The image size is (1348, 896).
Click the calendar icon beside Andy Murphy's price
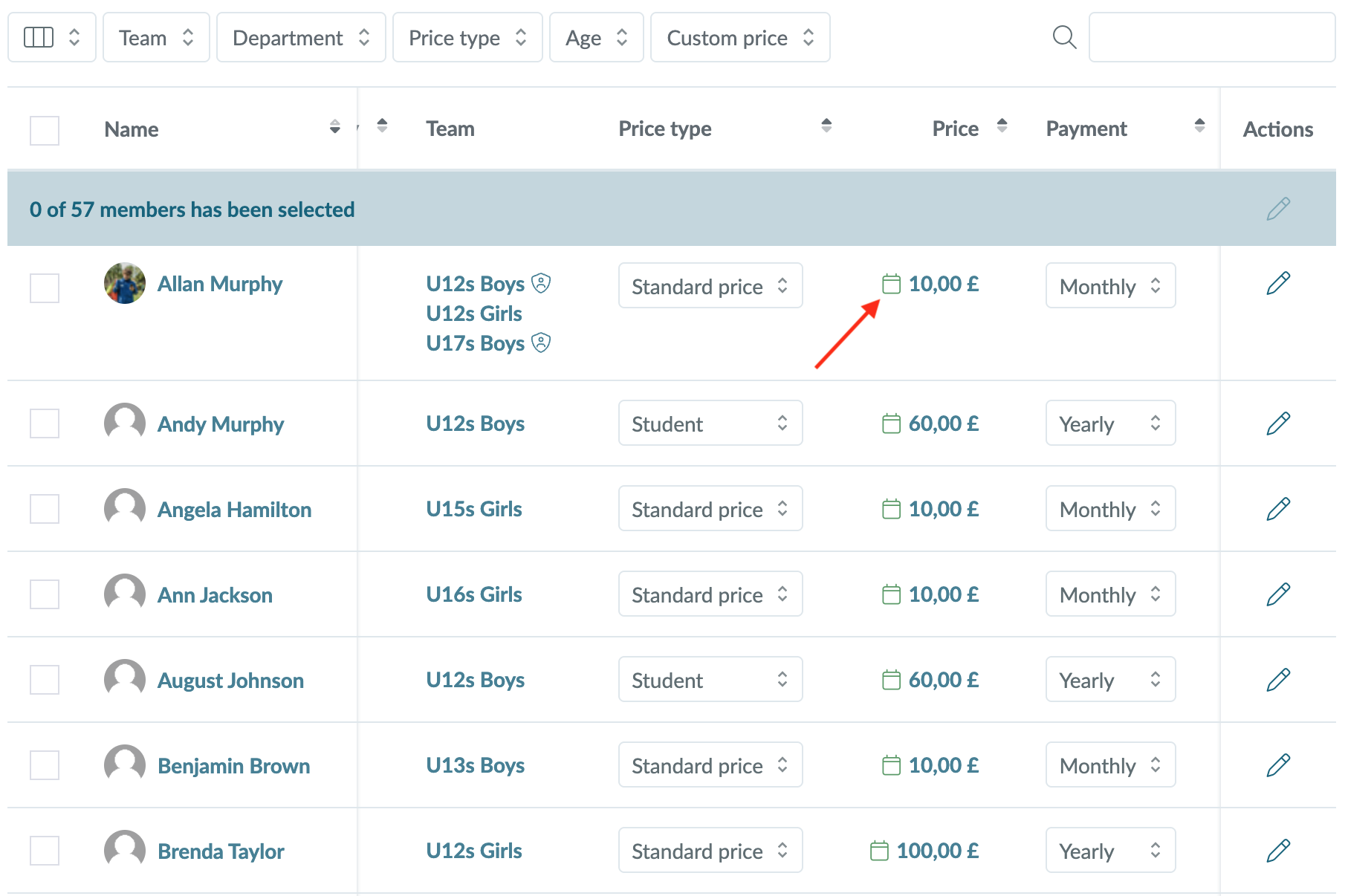pos(890,423)
